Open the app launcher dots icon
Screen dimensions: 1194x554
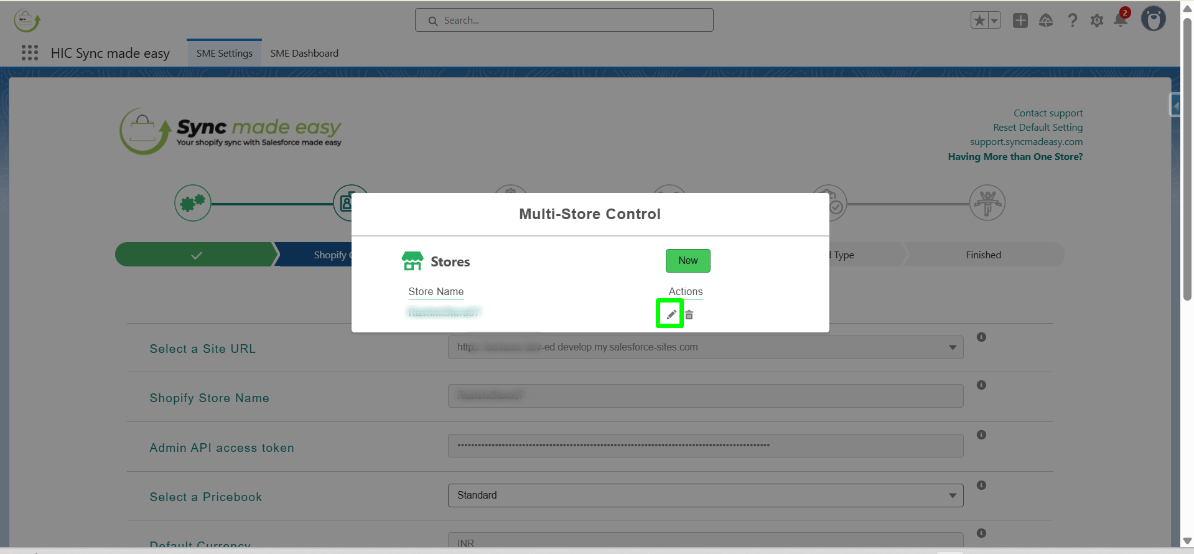(x=30, y=53)
